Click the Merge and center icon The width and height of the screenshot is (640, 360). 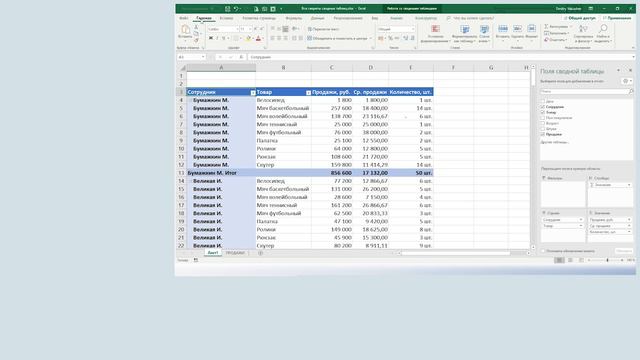coord(309,38)
